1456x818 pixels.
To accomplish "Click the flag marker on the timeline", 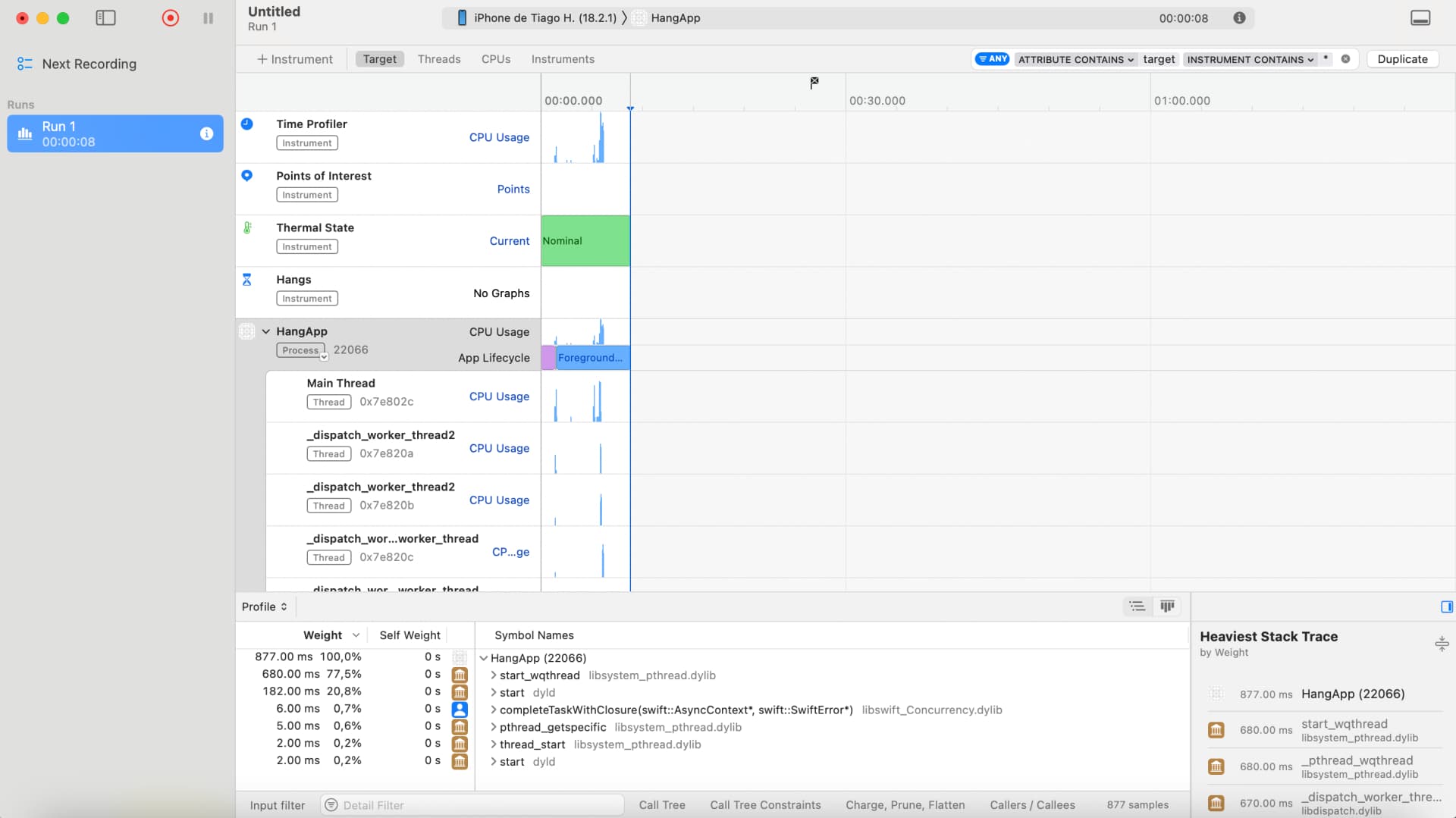I will (x=814, y=83).
